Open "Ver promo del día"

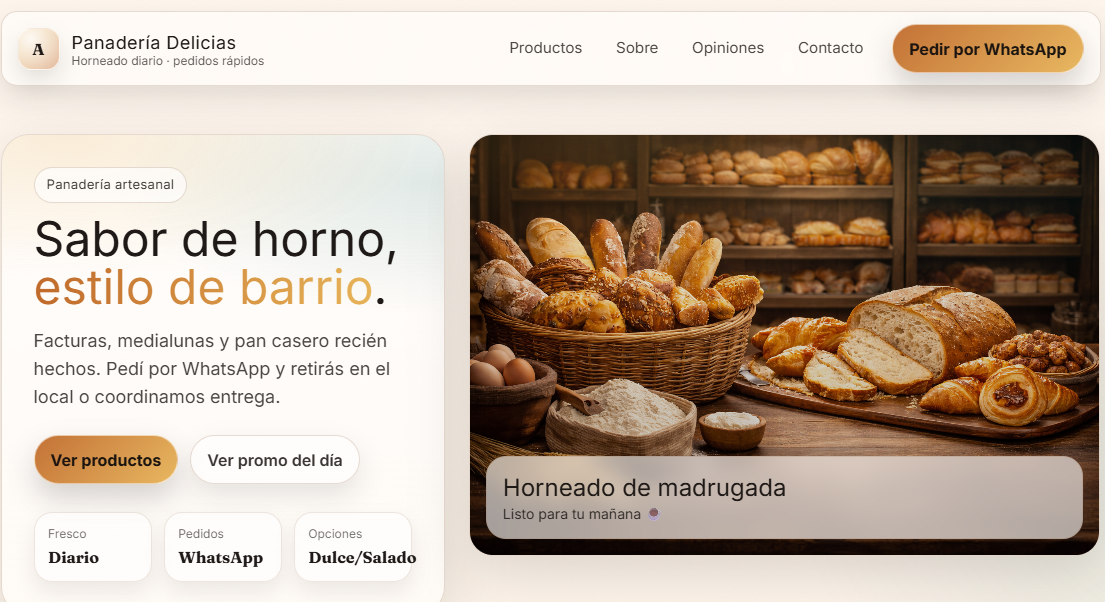click(x=275, y=460)
